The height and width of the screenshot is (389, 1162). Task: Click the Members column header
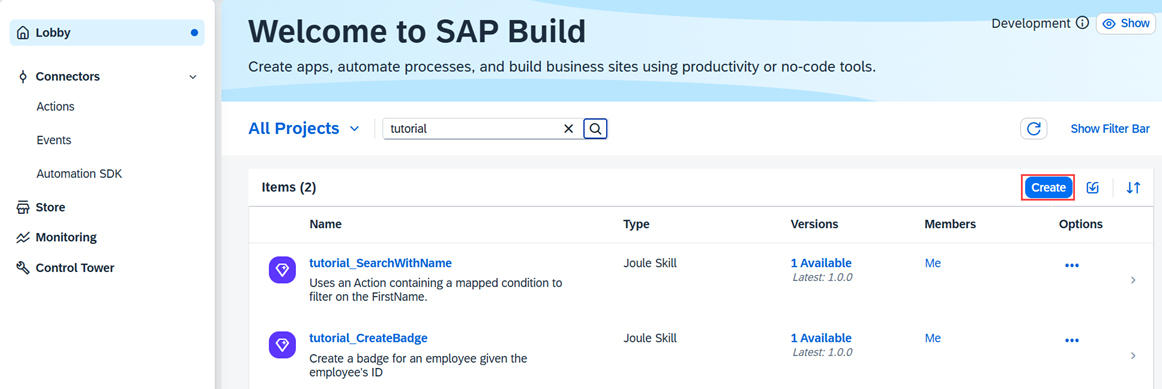click(950, 224)
